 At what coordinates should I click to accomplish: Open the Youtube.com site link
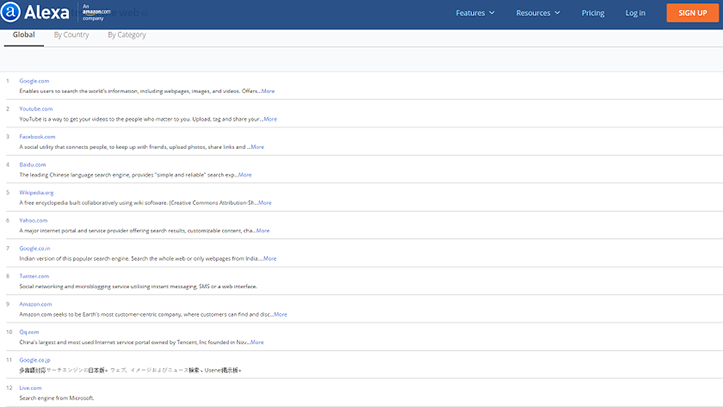pos(36,109)
